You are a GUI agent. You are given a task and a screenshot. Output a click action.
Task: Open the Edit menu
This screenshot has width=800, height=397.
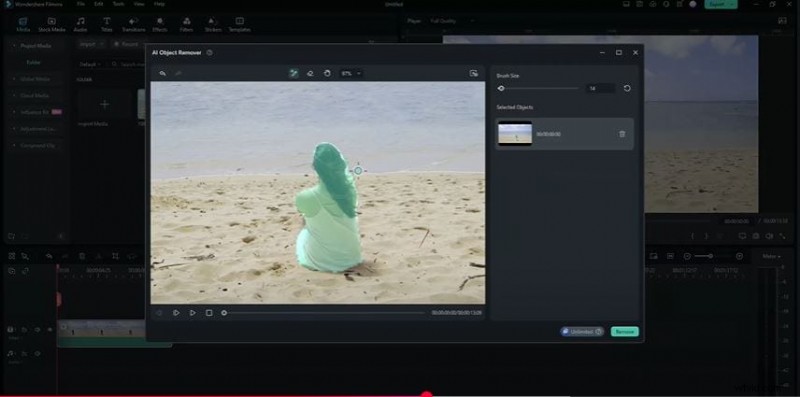click(x=98, y=4)
